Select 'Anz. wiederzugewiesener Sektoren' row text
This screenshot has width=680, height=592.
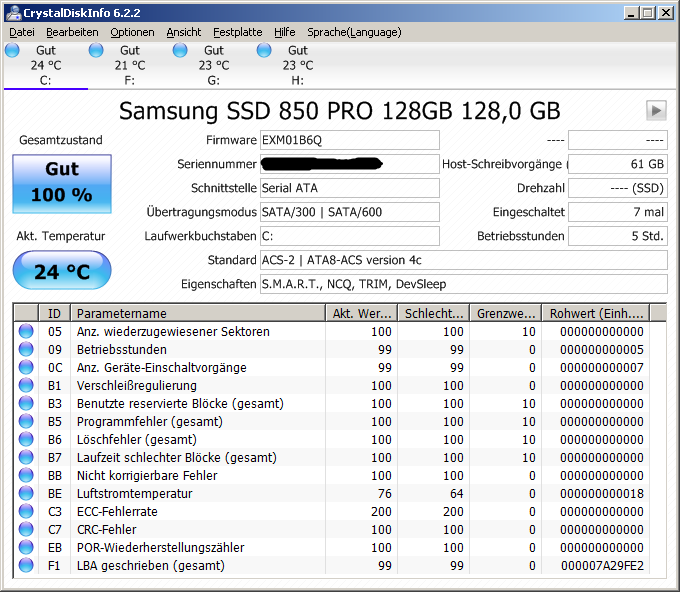pos(173,331)
